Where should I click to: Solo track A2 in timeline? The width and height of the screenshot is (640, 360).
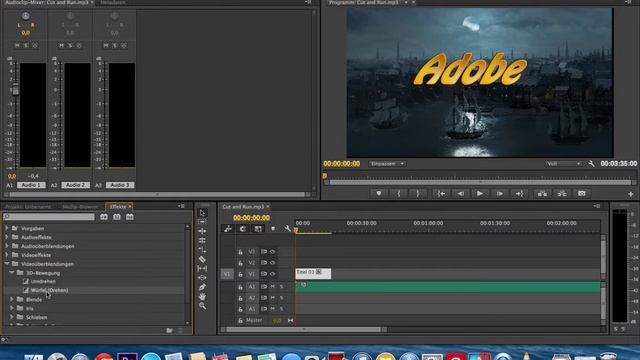click(281, 298)
